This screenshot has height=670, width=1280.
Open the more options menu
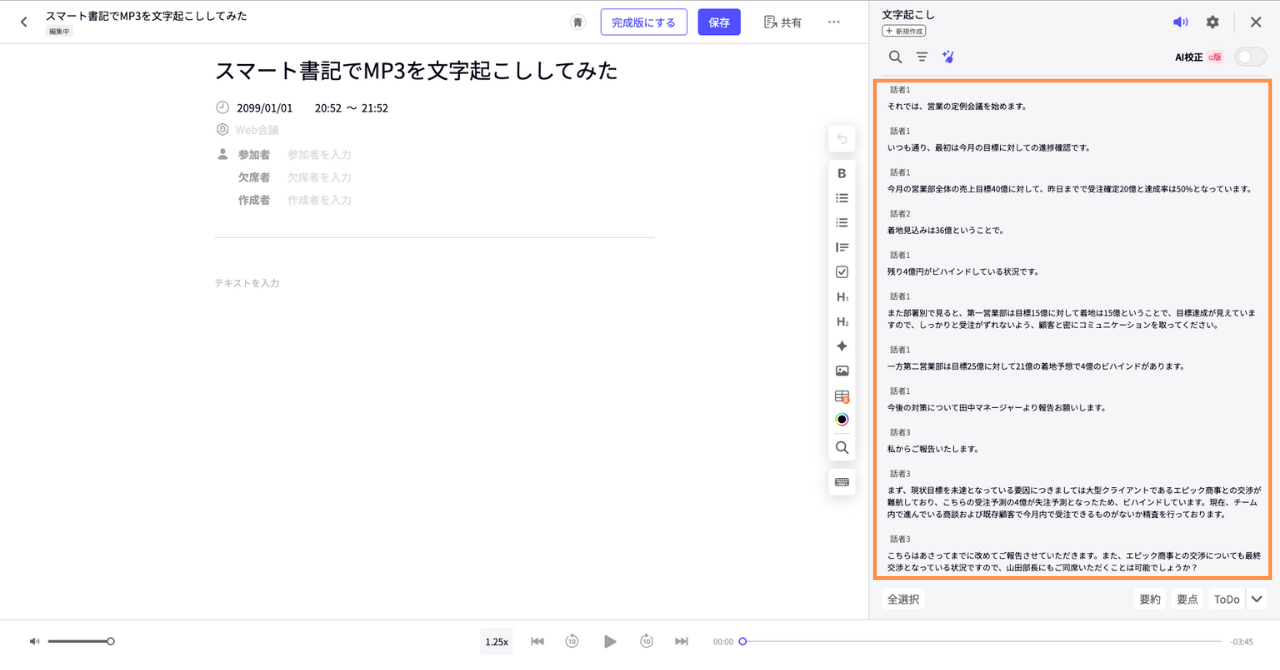point(834,22)
